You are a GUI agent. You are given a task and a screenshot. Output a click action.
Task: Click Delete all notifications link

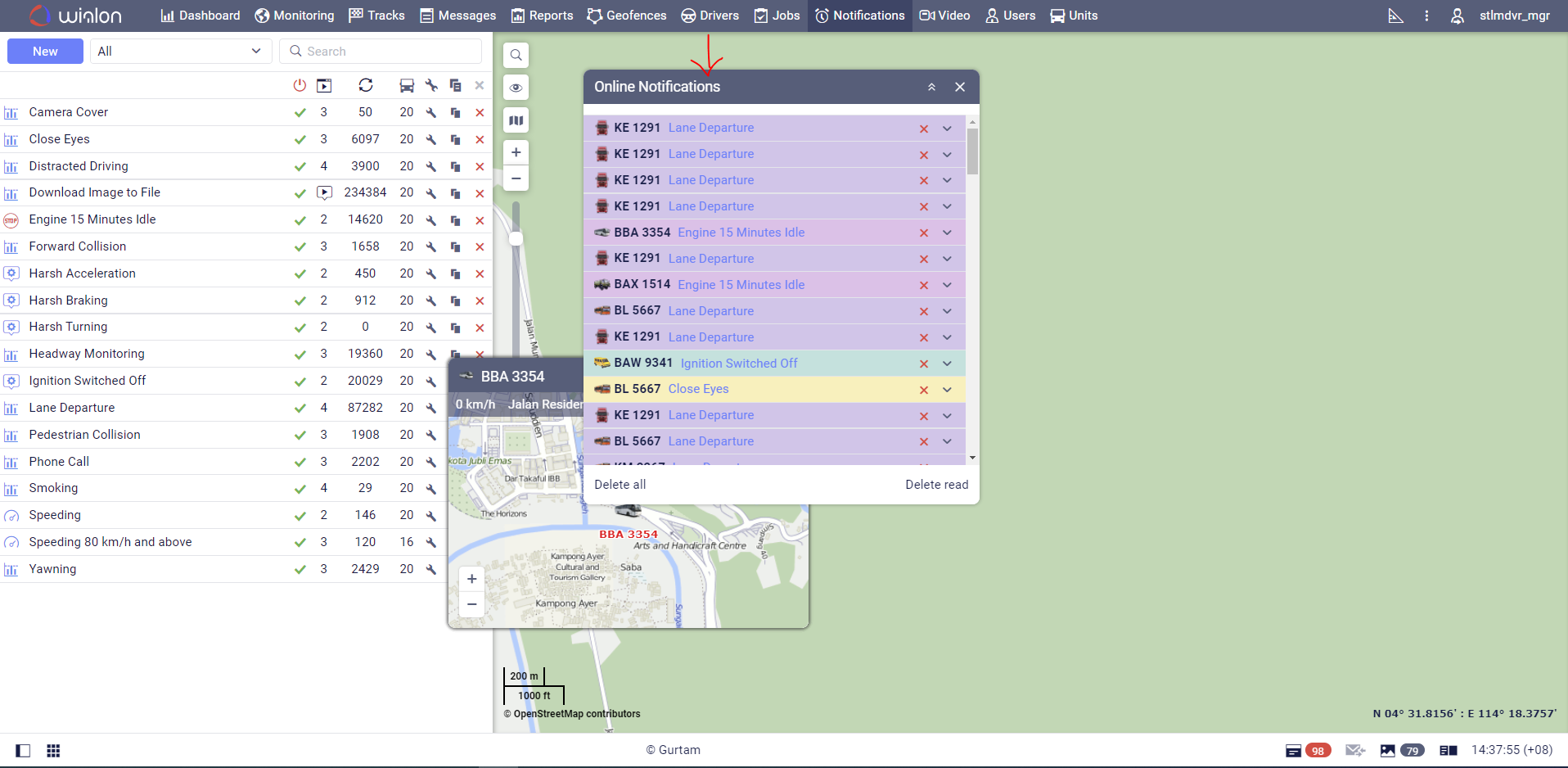pyautogui.click(x=620, y=485)
